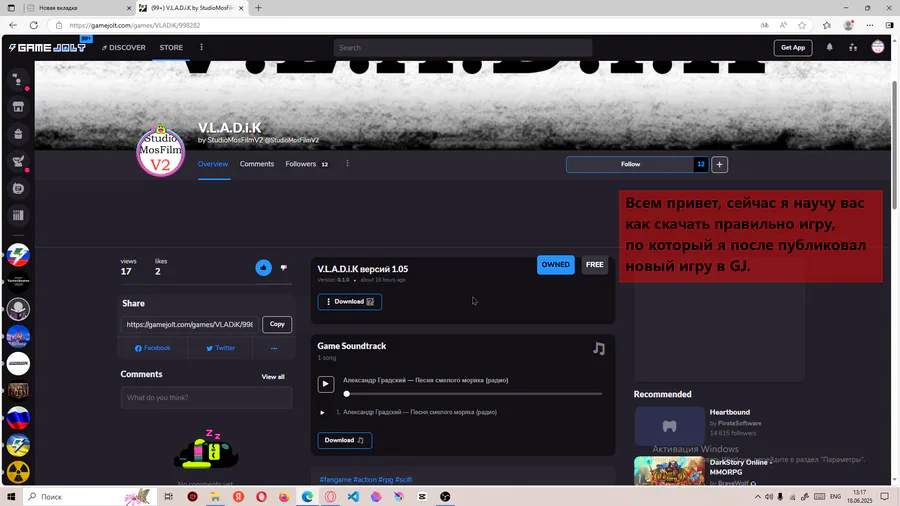Open Visual Studio Code from taskbar
Screen dimensions: 900x506
[x=353, y=497]
